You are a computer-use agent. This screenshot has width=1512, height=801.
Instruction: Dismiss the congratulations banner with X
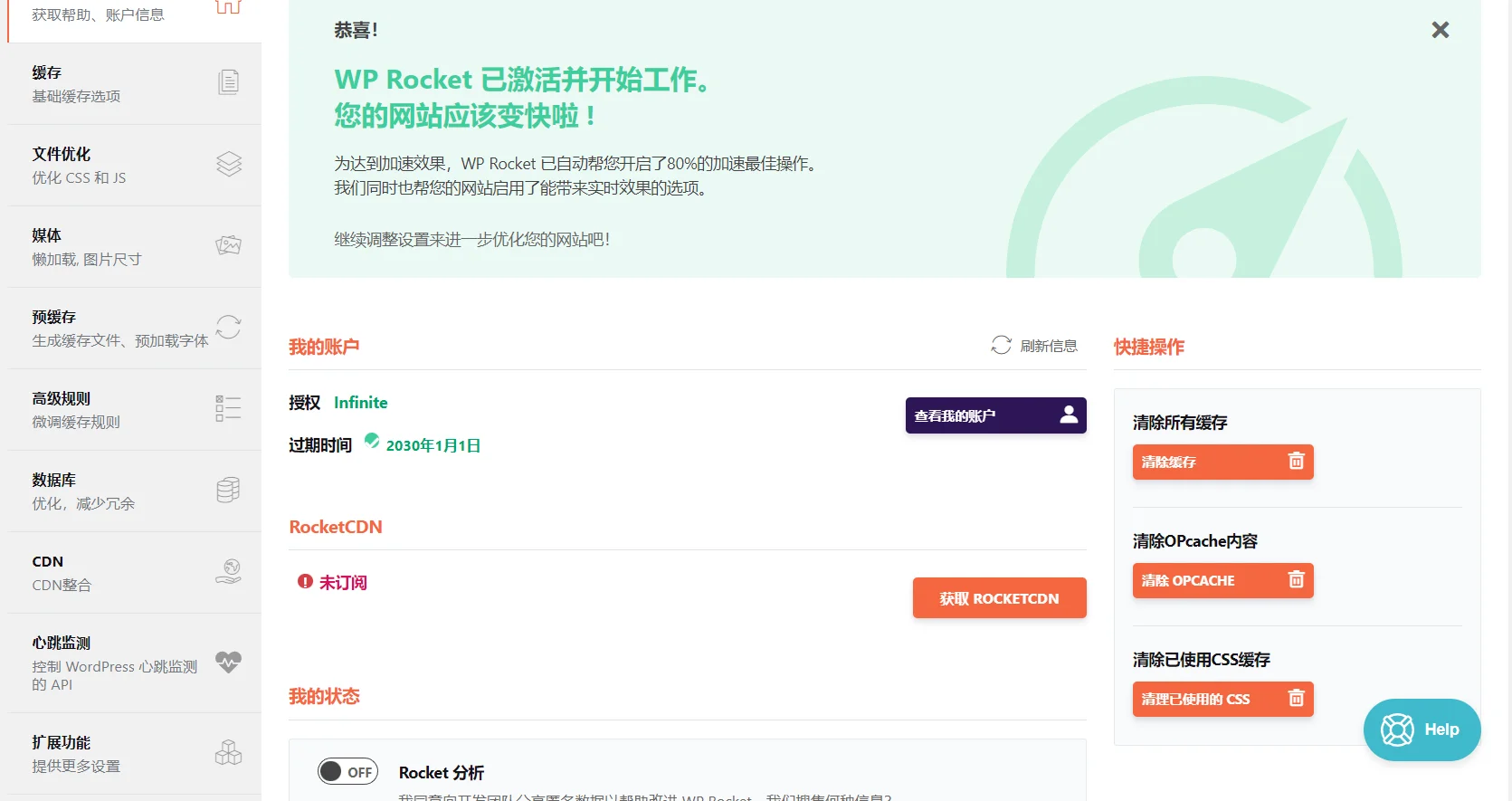tap(1441, 30)
